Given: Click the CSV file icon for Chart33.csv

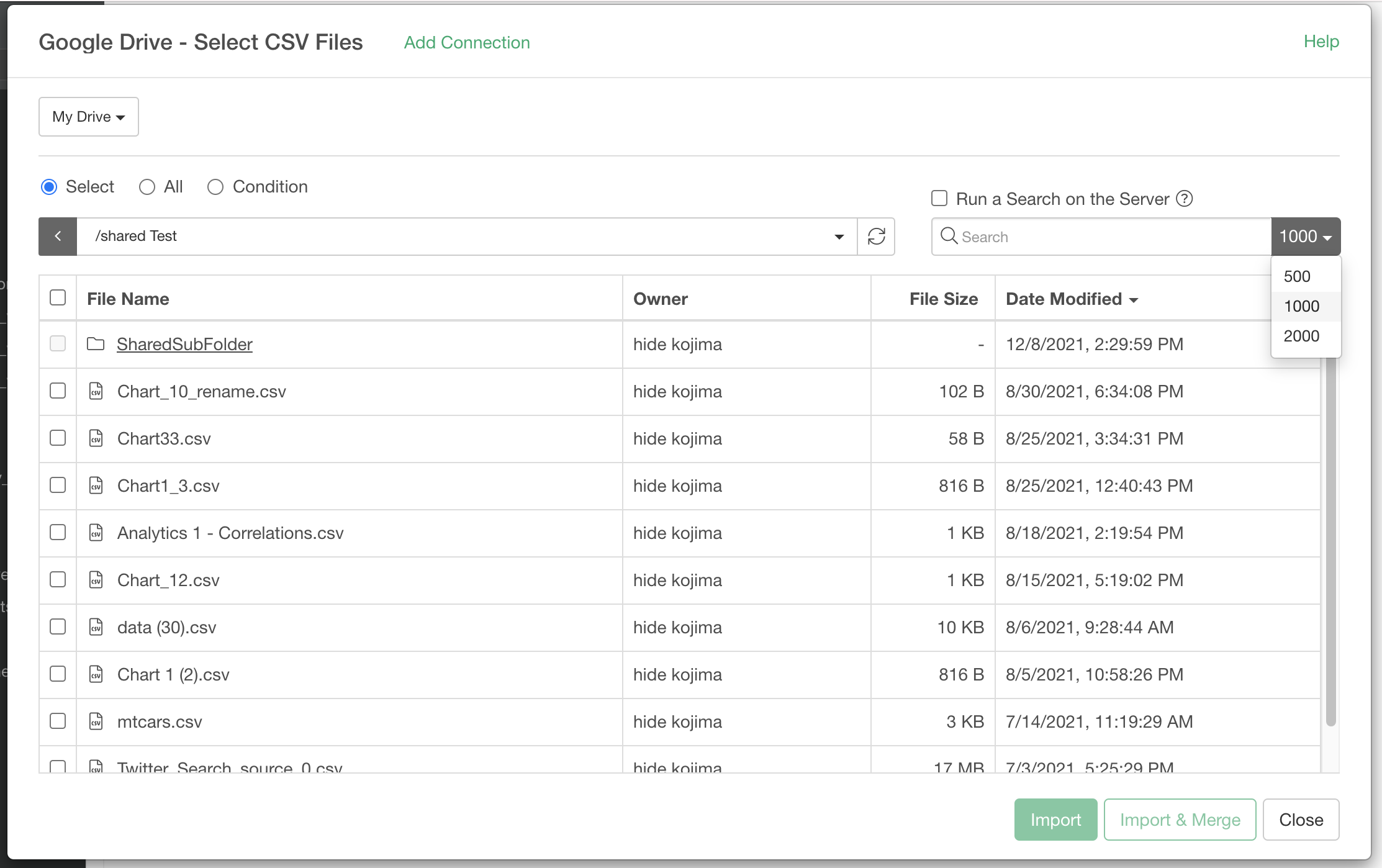Looking at the screenshot, I should [x=96, y=438].
